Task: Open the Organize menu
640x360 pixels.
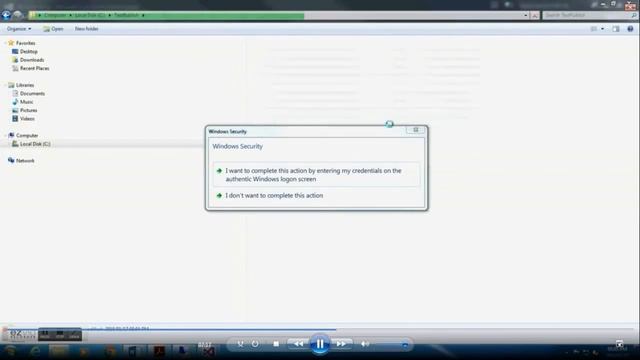Action: coord(19,29)
